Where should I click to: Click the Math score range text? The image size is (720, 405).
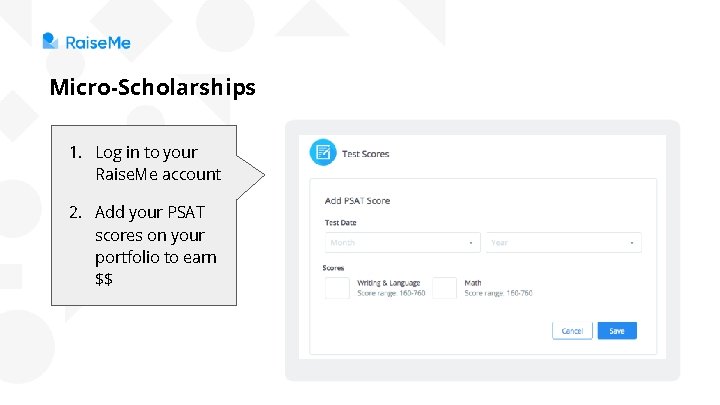(x=498, y=293)
